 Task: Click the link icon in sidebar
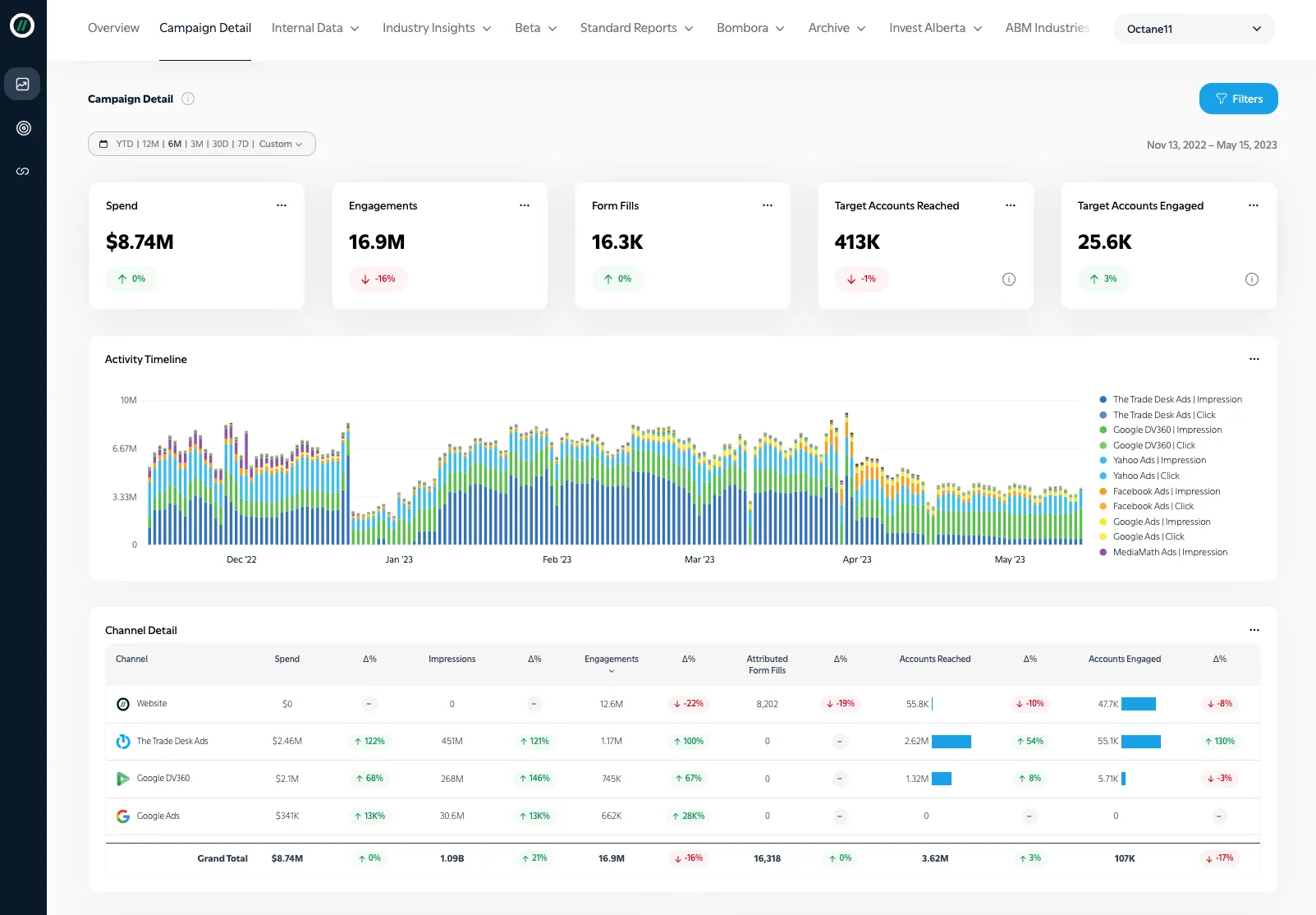[23, 172]
